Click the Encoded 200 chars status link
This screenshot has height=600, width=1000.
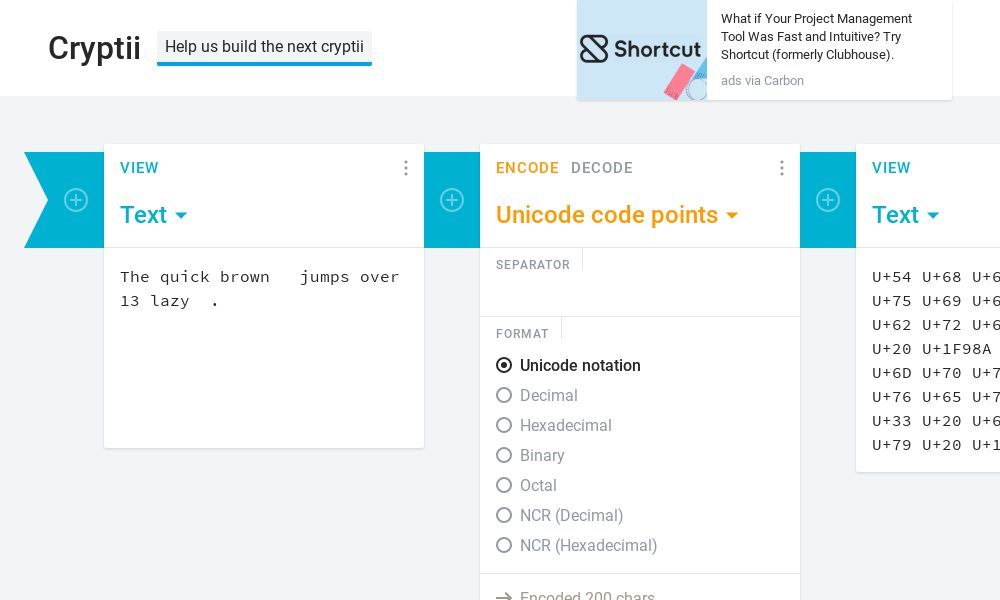pos(588,597)
